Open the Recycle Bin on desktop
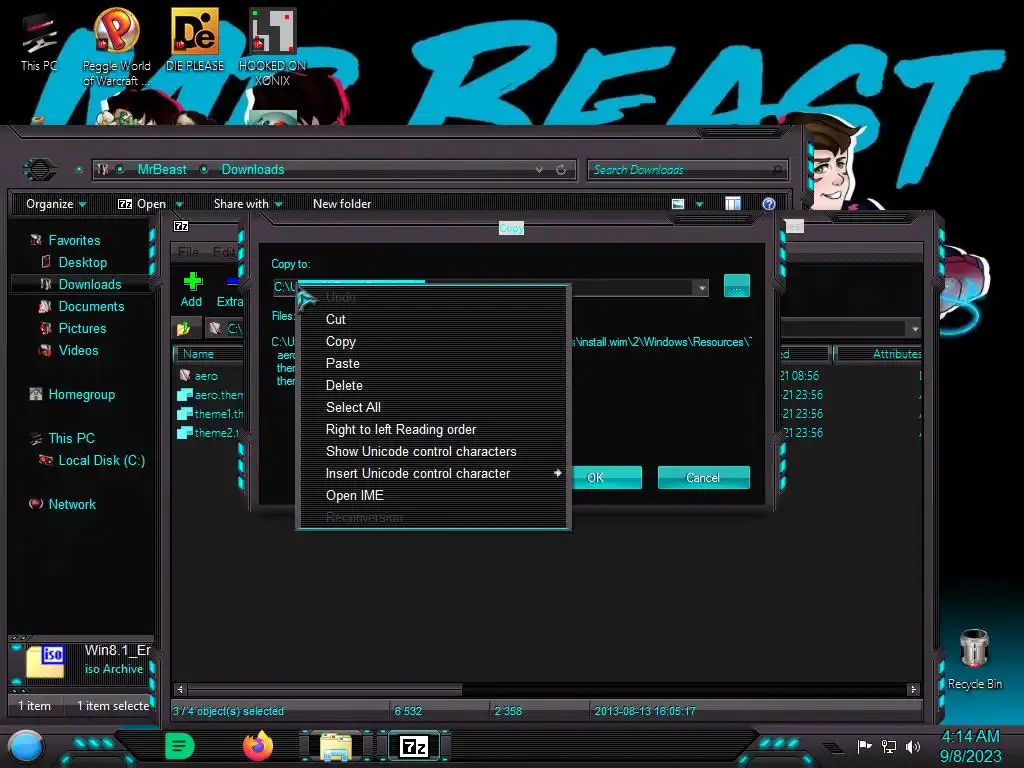This screenshot has height=768, width=1024. point(974,658)
